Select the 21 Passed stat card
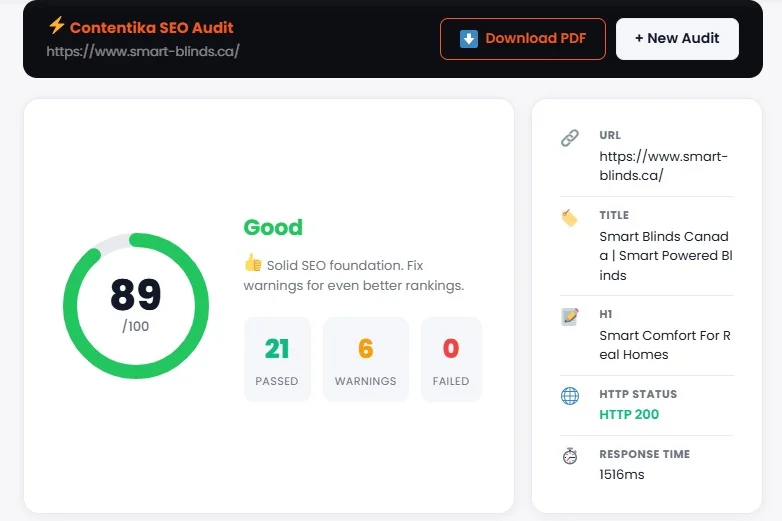Screen dimensions: 782x521 point(277,359)
